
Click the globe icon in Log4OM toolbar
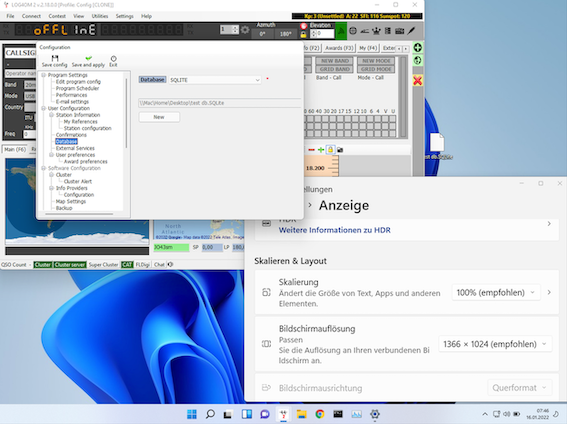pos(353,31)
